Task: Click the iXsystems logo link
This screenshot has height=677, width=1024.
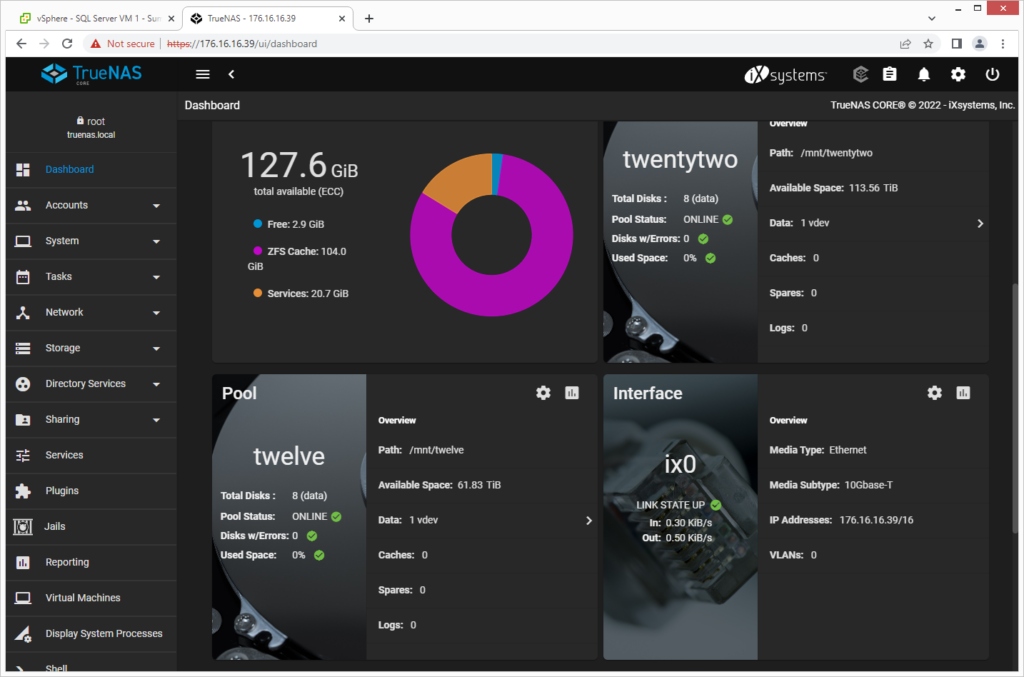Action: coord(786,75)
